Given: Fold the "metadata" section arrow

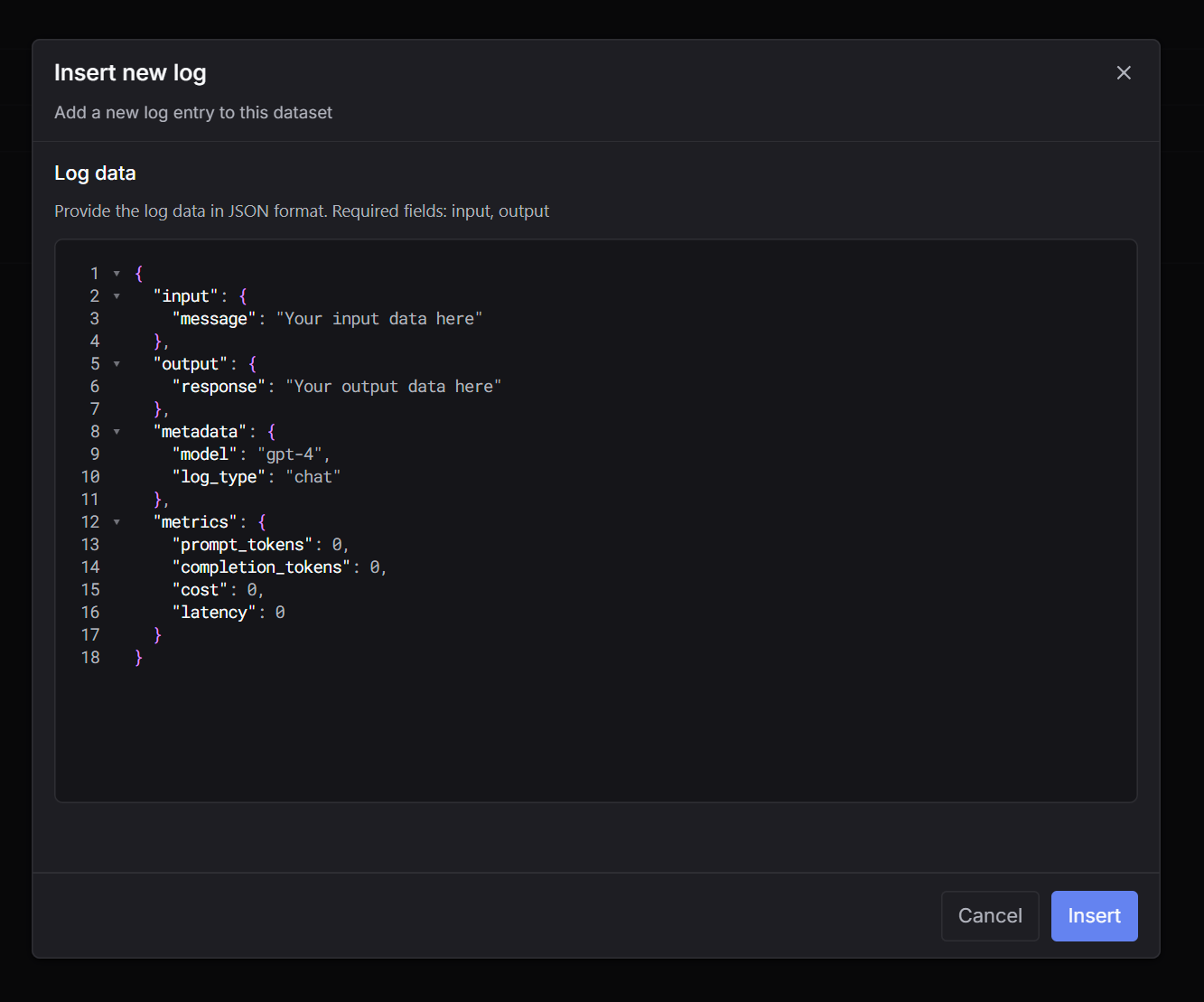Looking at the screenshot, I should (117, 432).
